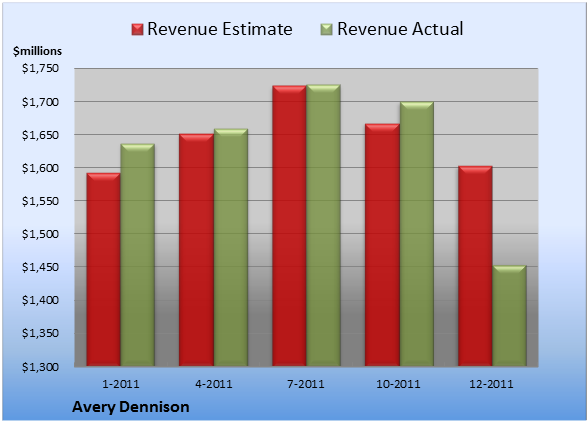Select the green actual bar for 12-2011
Screen dimensions: 588x422
[x=509, y=316]
